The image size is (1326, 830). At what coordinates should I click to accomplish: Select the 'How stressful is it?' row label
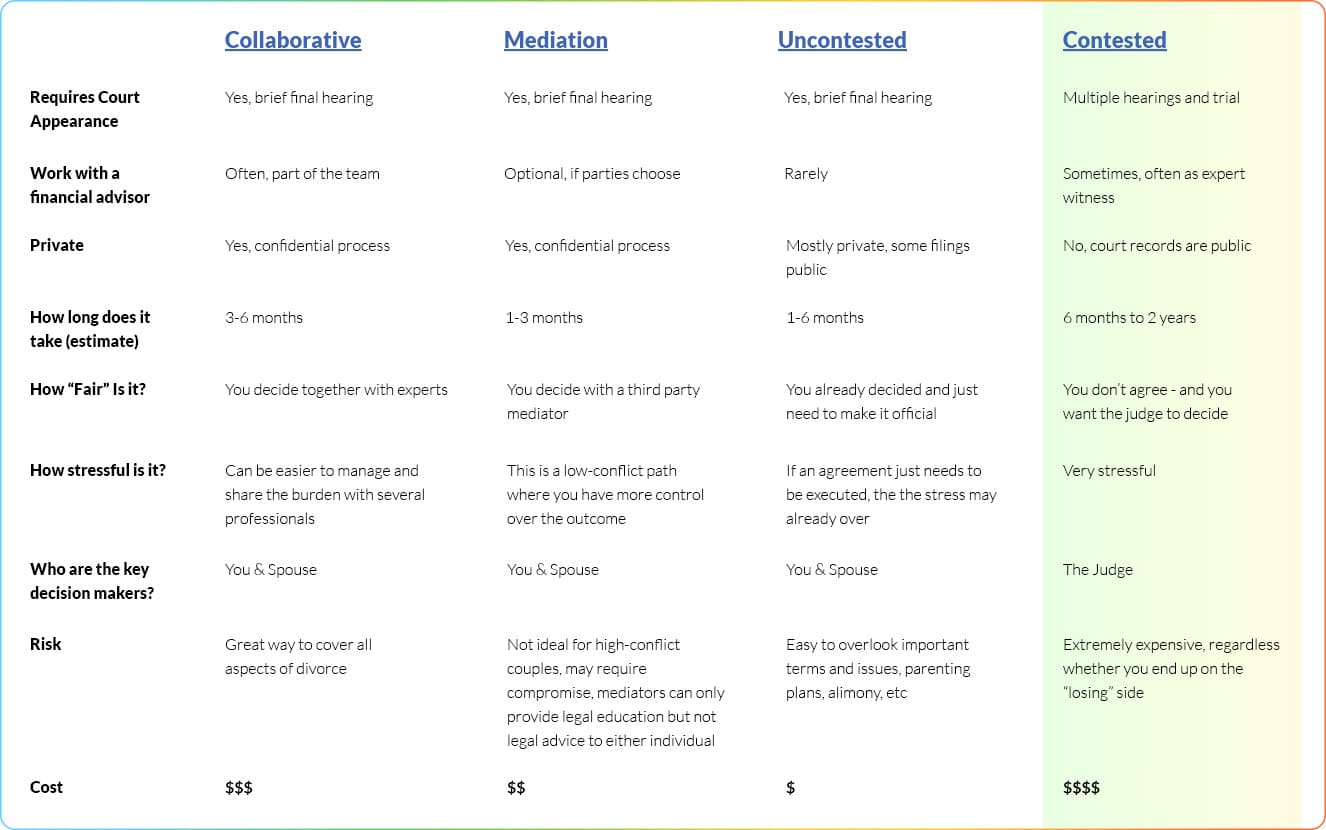coord(97,470)
